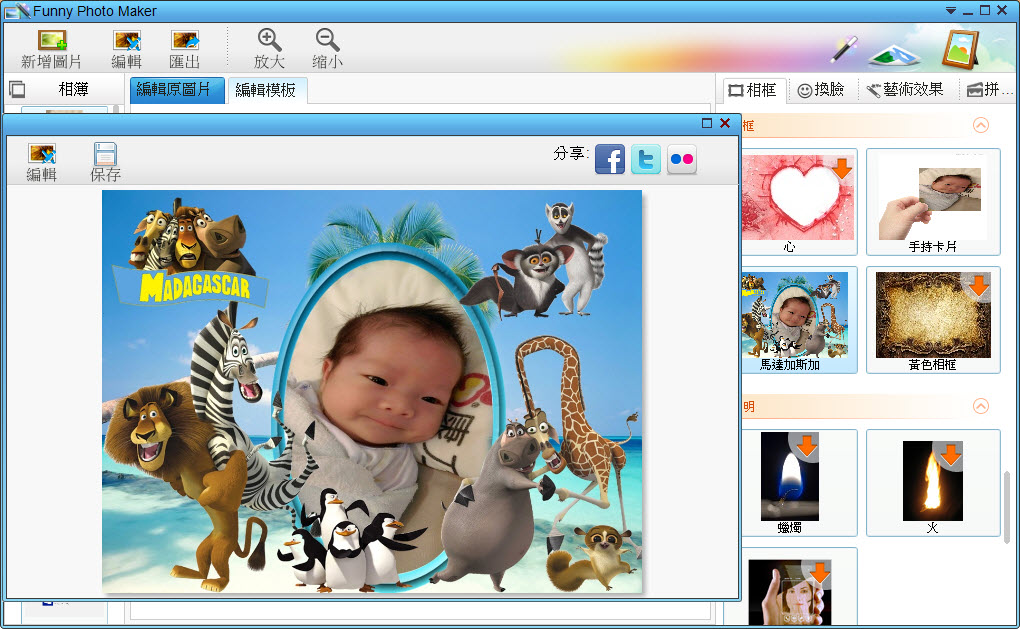This screenshot has width=1020, height=629.
Task: Share the picture on Facebook
Action: pyautogui.click(x=610, y=159)
